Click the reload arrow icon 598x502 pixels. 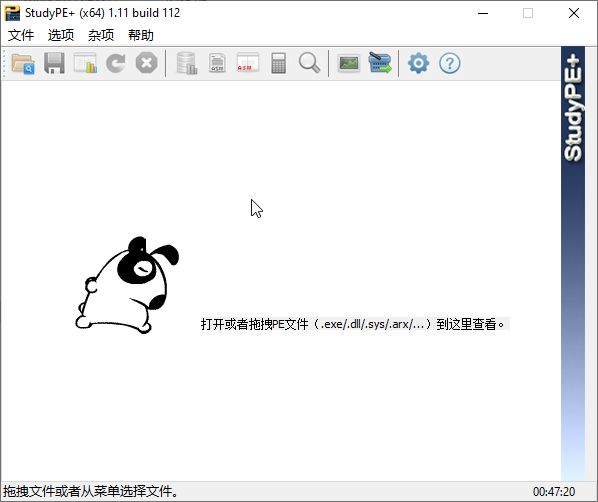click(x=116, y=63)
